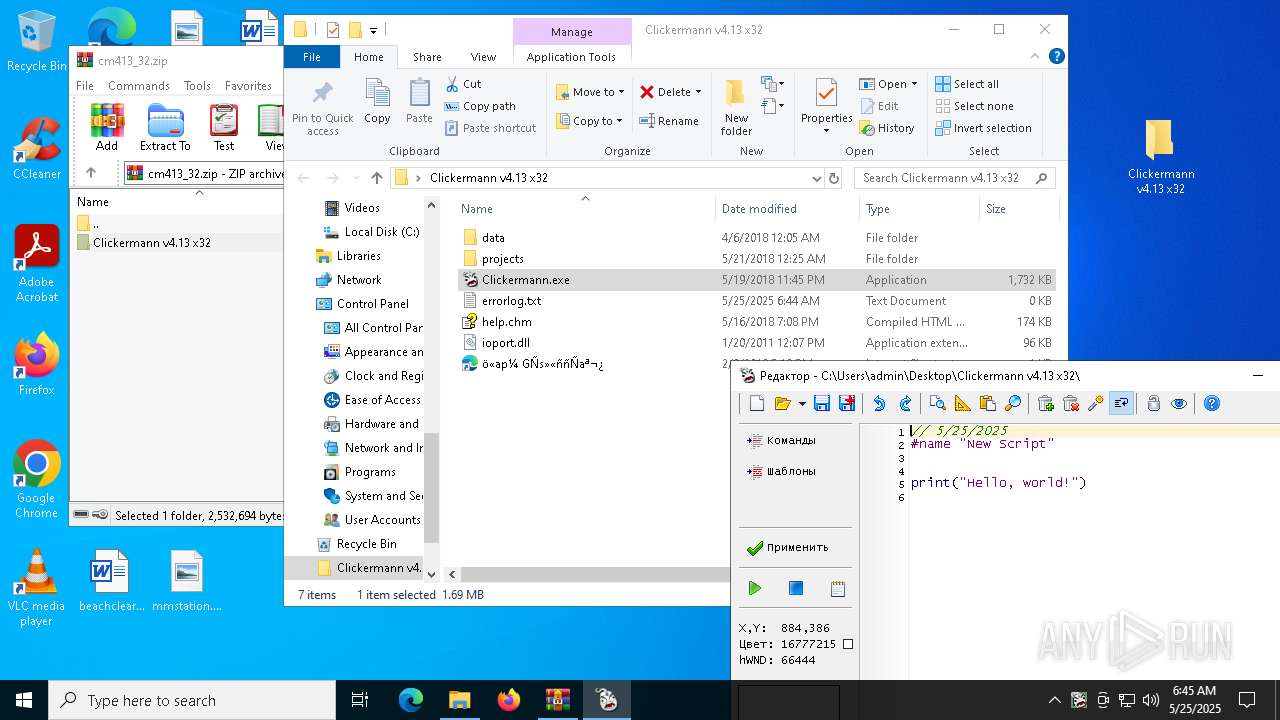Click the delete bin icon with red cross
Screen dimensions: 1280x720
pos(1071,403)
